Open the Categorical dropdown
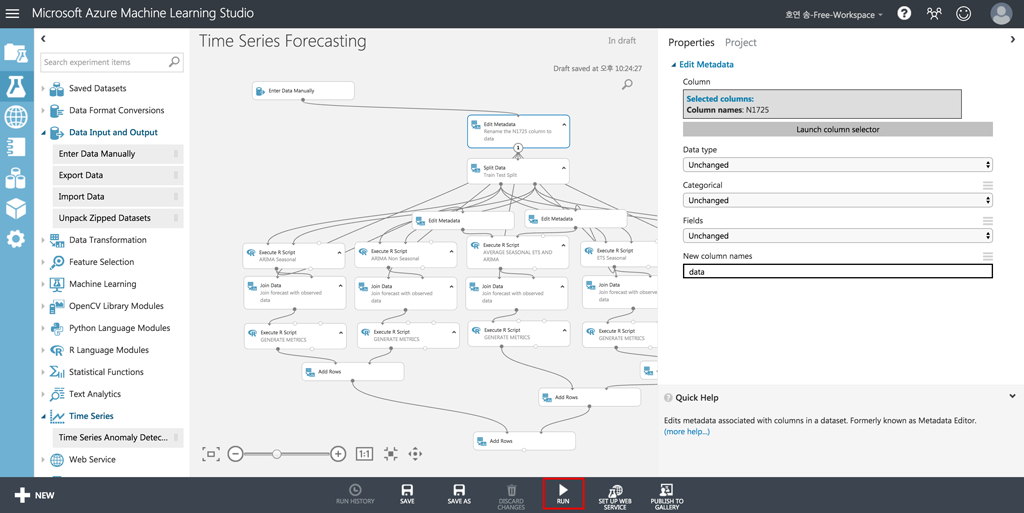1024x513 pixels. click(x=838, y=200)
